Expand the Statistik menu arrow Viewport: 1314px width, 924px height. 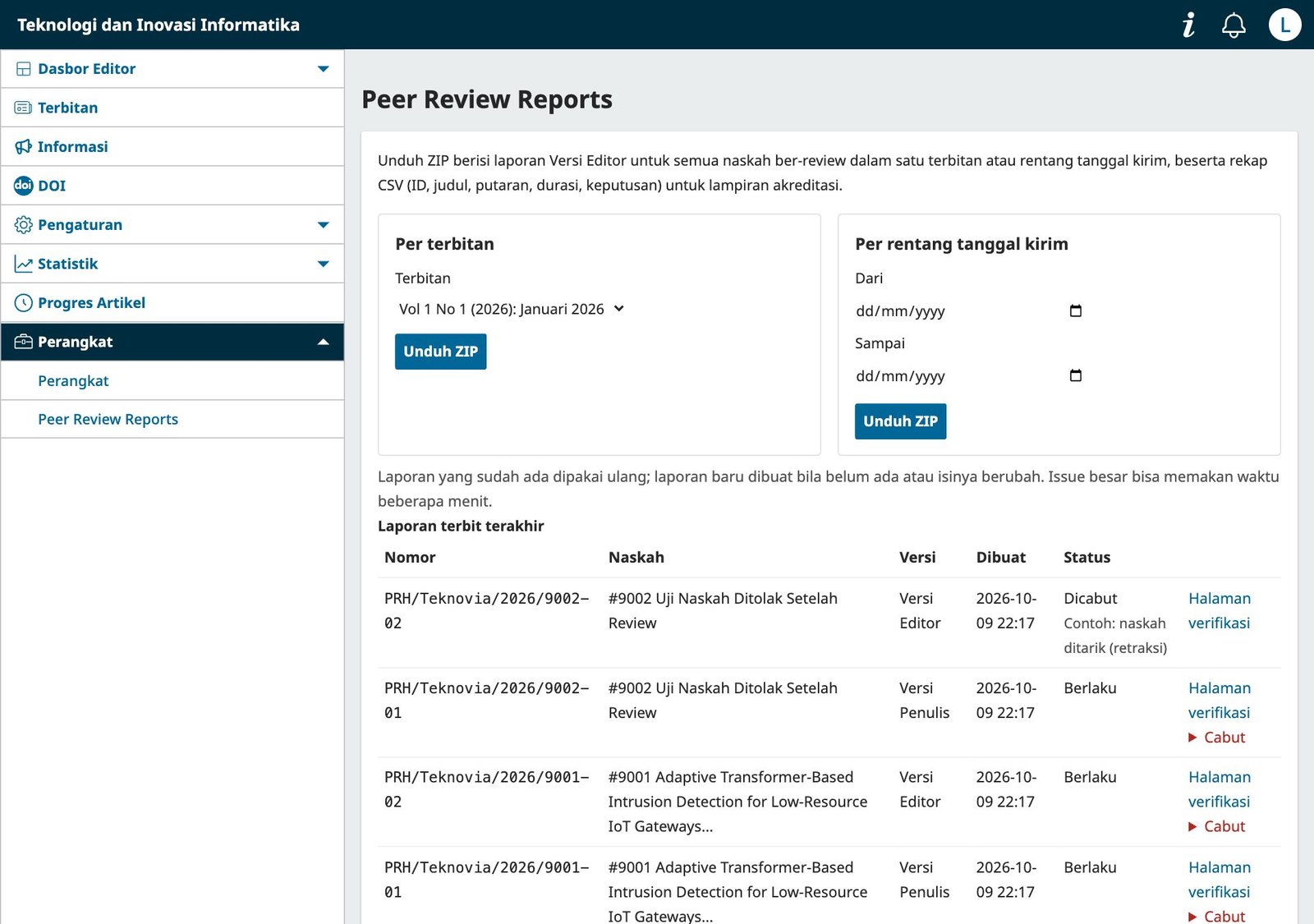(x=324, y=264)
